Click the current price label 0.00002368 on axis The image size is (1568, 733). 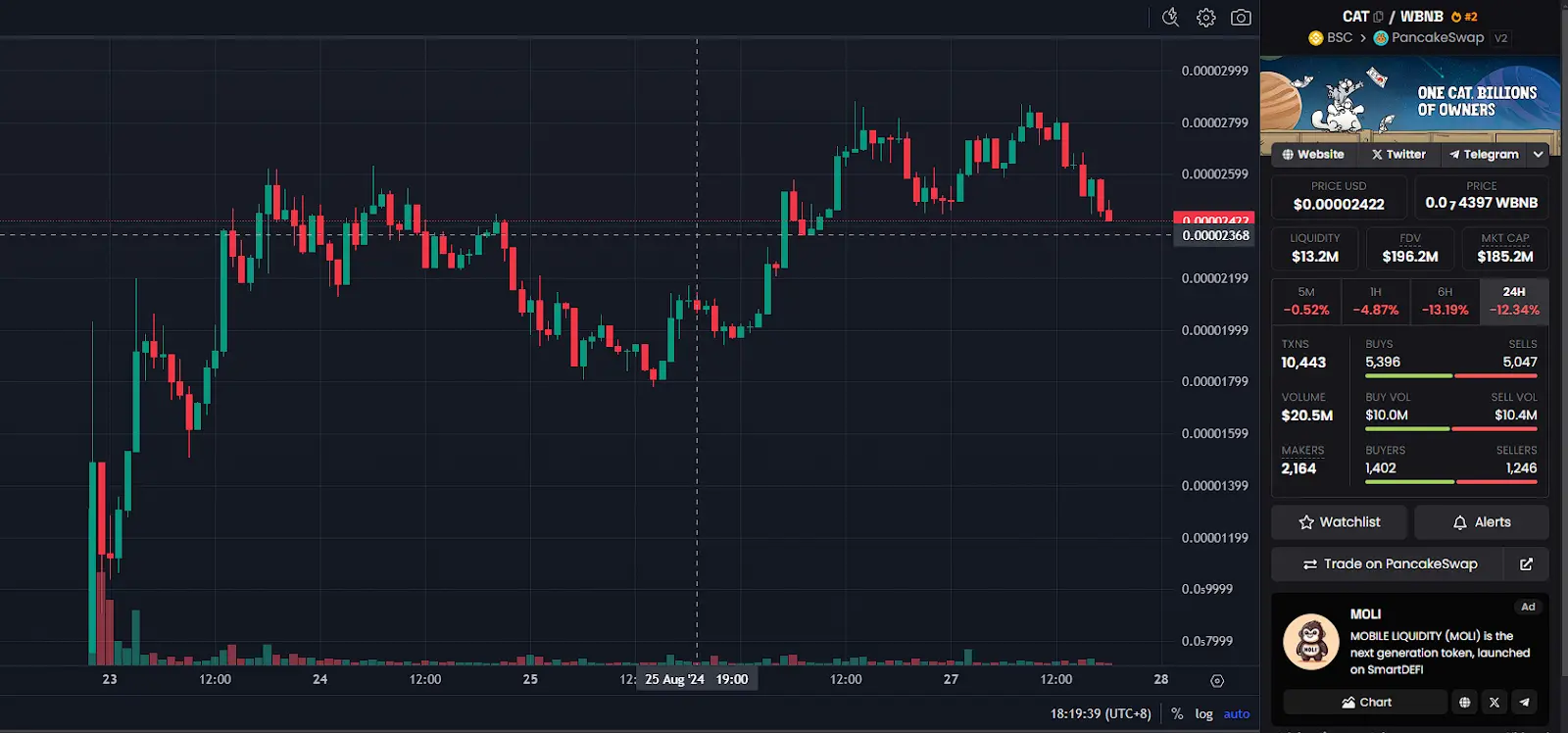click(1215, 236)
